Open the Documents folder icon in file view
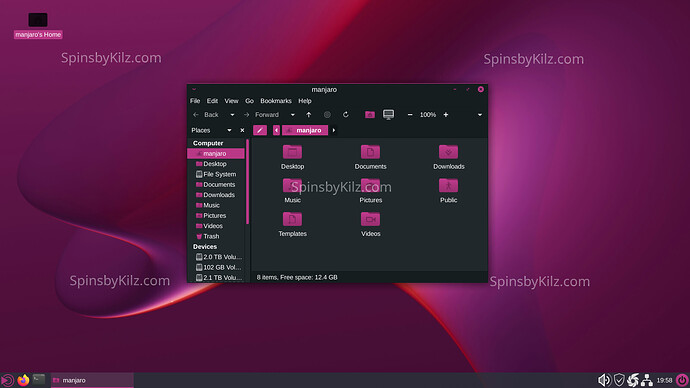 click(x=370, y=152)
